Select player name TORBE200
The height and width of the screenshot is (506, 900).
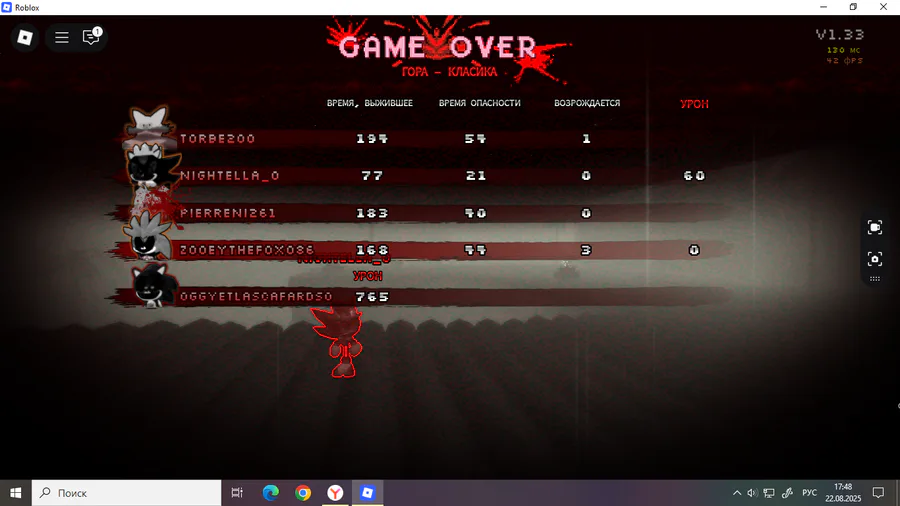pos(218,139)
